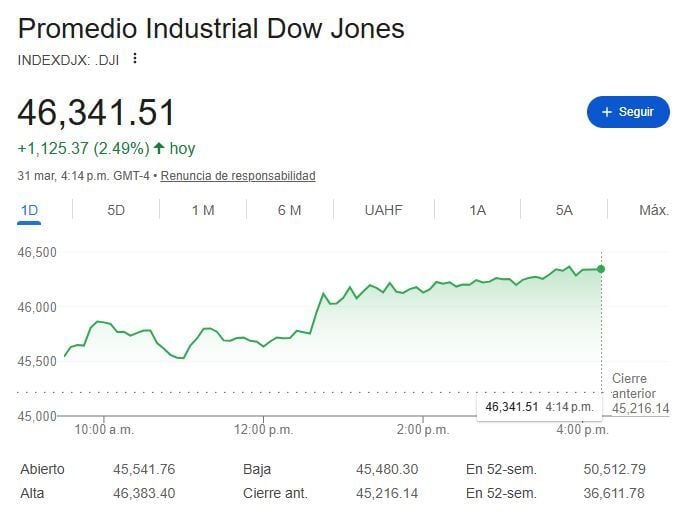This screenshot has width=683, height=530.
Task: Show the Máx. full history tab
Action: tap(653, 210)
